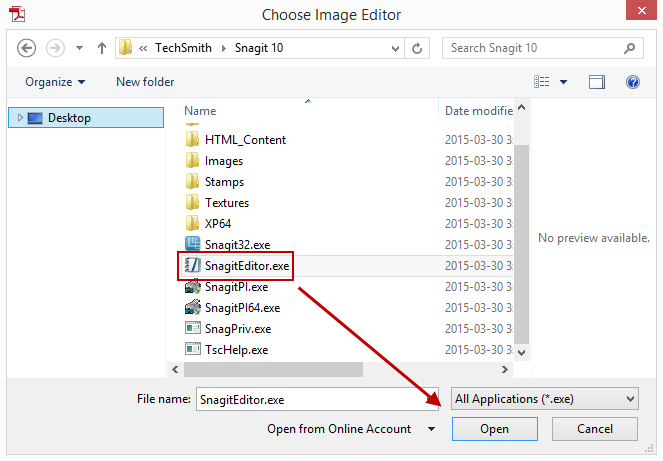The image size is (663, 461).
Task: Sort by Date modified column header
Action: point(479,111)
